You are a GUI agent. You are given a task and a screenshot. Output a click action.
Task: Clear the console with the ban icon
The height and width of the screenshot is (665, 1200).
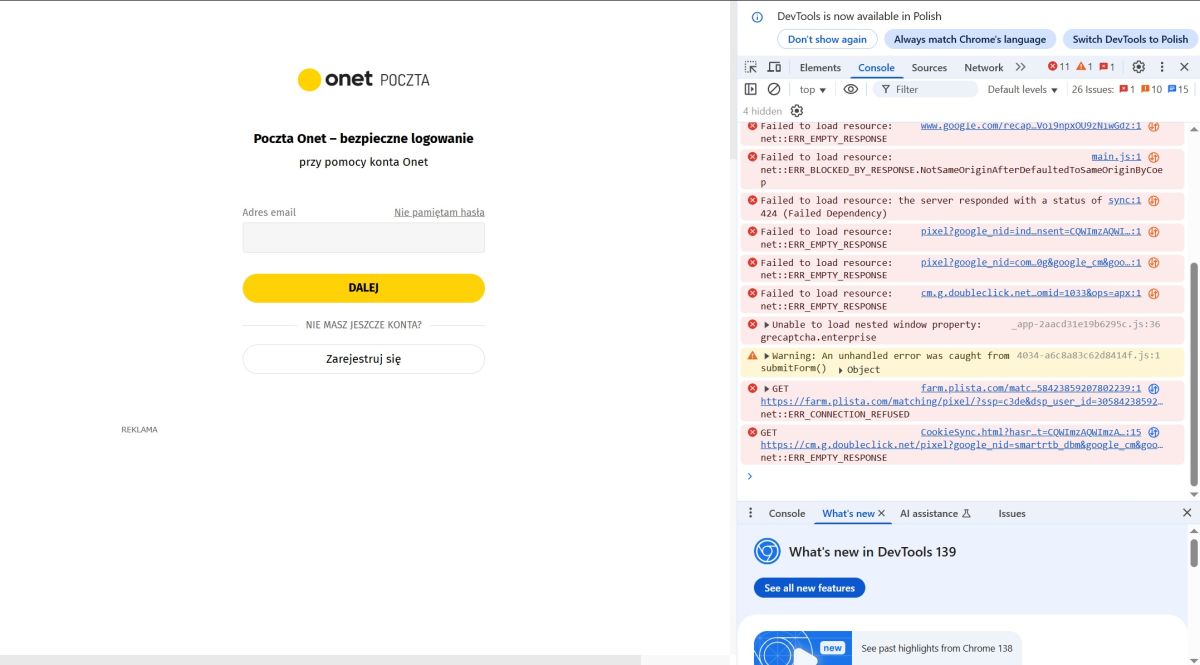[x=774, y=89]
